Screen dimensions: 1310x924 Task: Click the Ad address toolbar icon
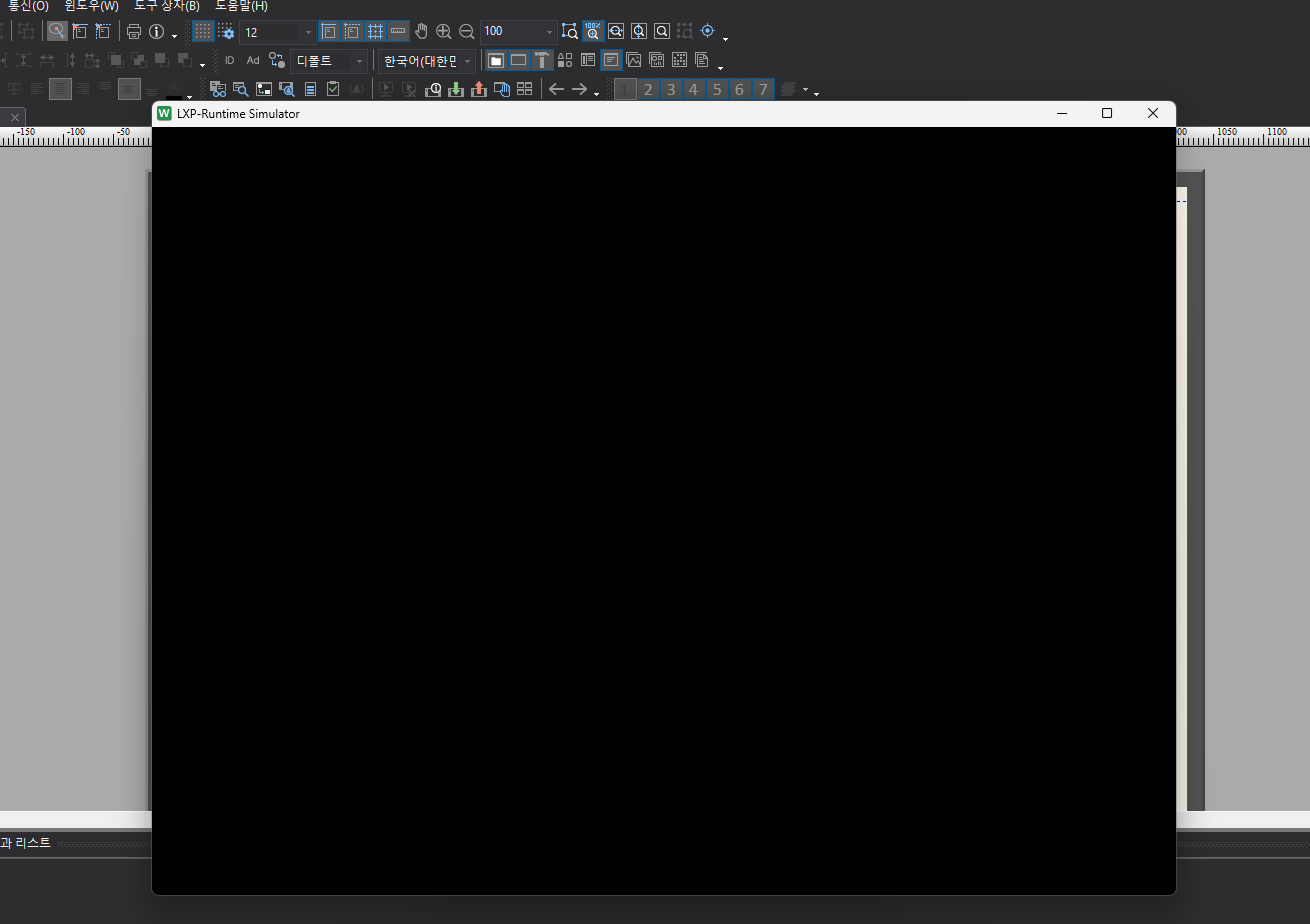pos(253,60)
